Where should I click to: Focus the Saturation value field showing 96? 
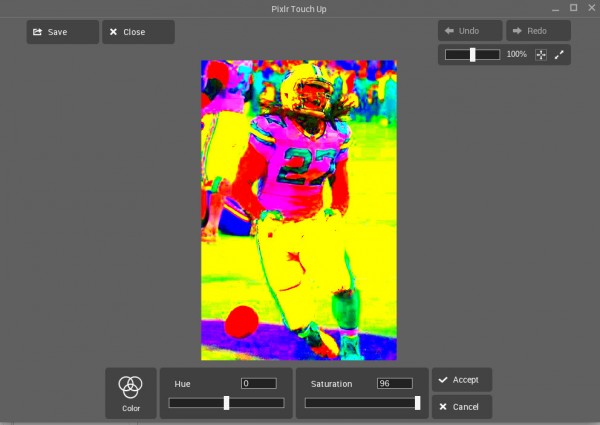[x=395, y=383]
